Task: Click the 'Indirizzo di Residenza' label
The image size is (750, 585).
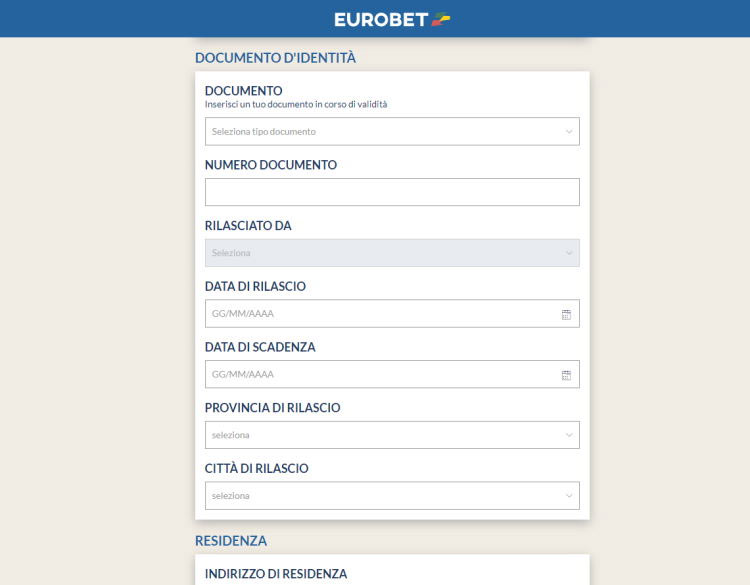Action: point(276,574)
